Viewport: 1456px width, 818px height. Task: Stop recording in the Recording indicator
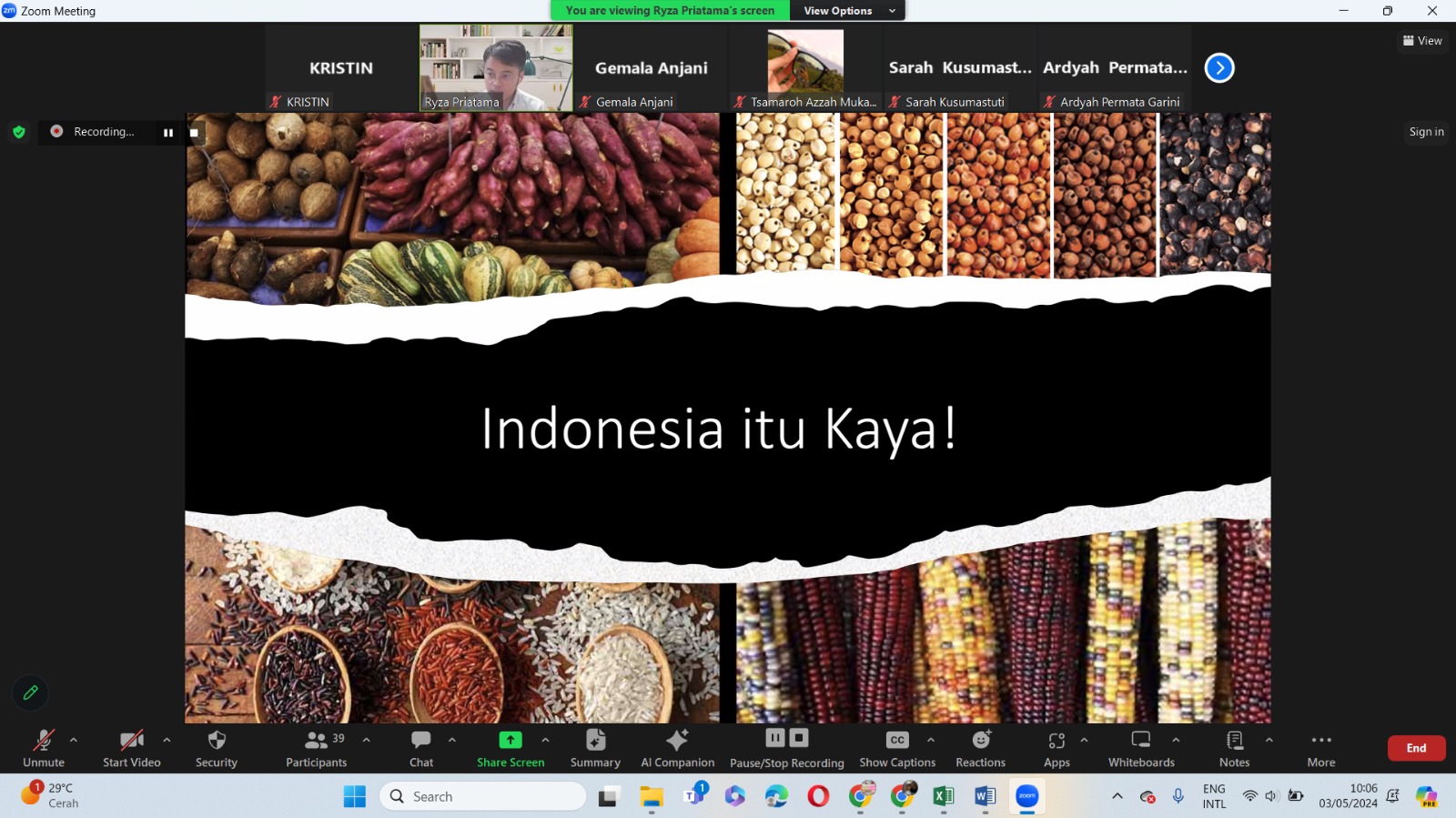tap(194, 133)
